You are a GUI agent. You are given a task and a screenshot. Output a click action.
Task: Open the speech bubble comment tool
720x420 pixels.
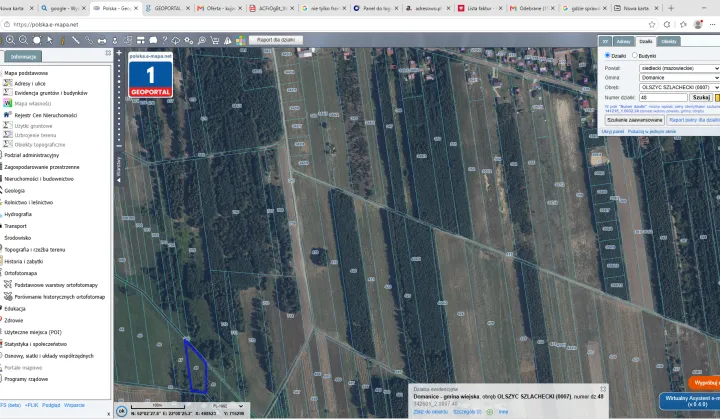pos(153,40)
